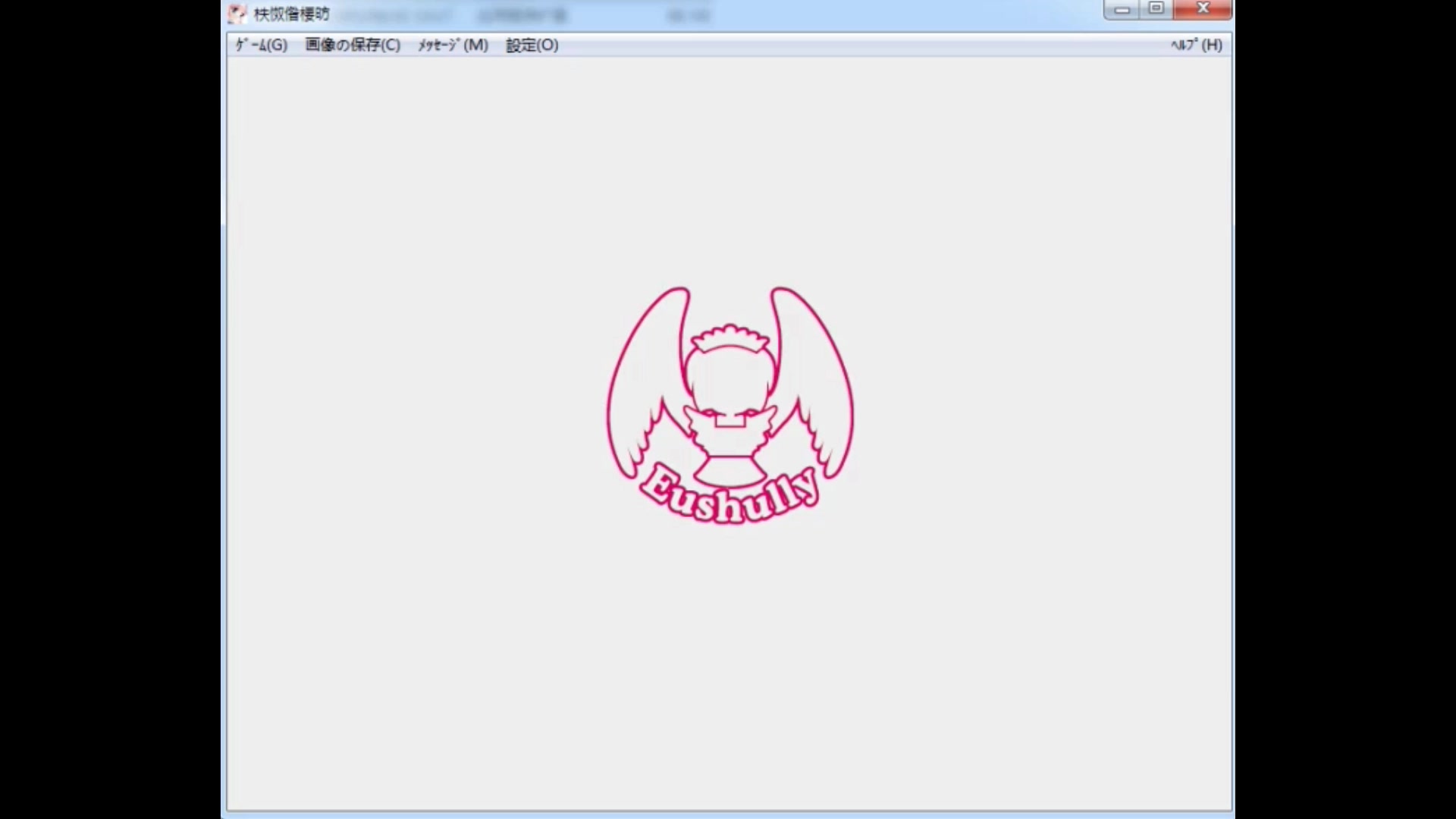Open the 画像の保存(C) menu
This screenshot has height=819, width=1456.
tap(353, 45)
